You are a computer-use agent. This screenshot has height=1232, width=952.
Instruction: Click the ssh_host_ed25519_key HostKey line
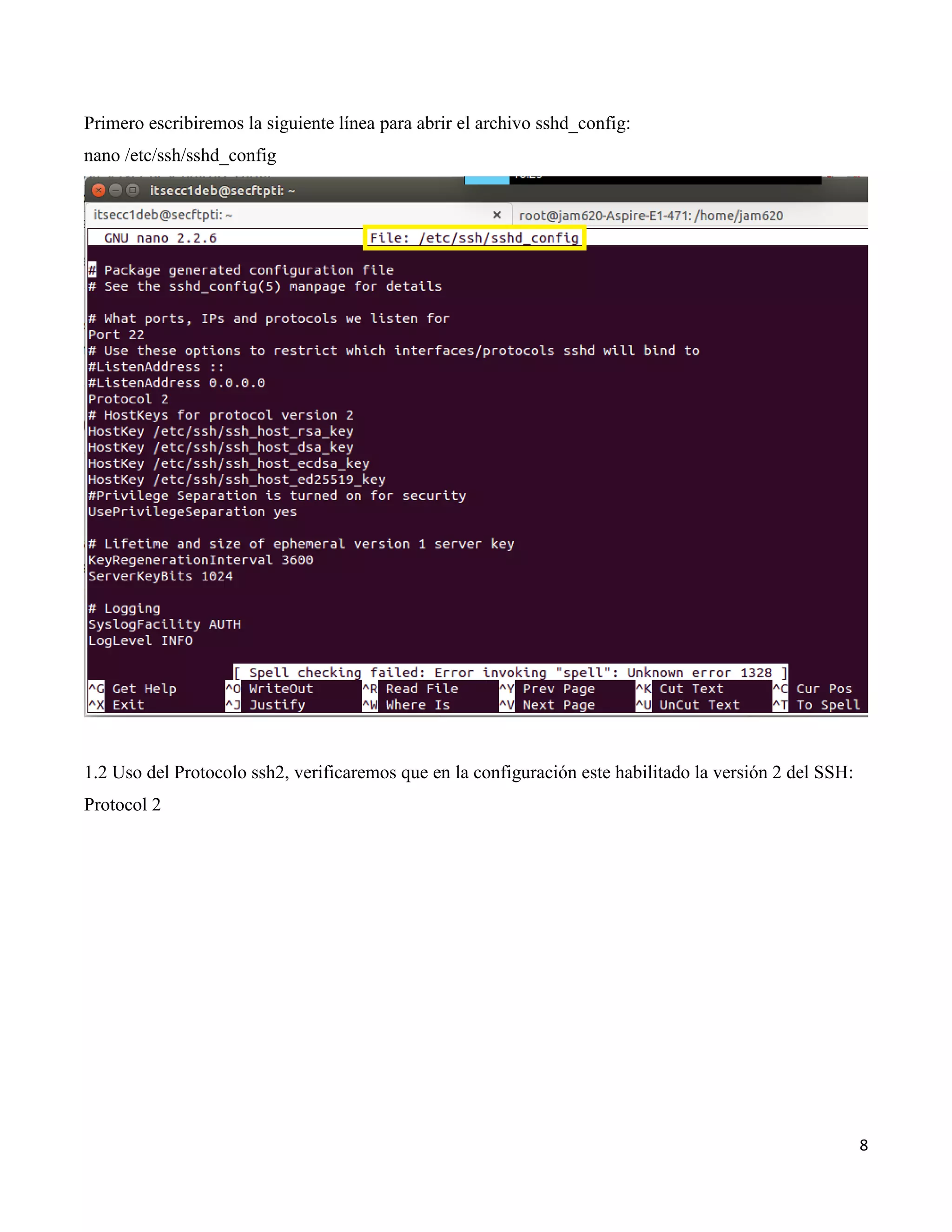[x=237, y=479]
